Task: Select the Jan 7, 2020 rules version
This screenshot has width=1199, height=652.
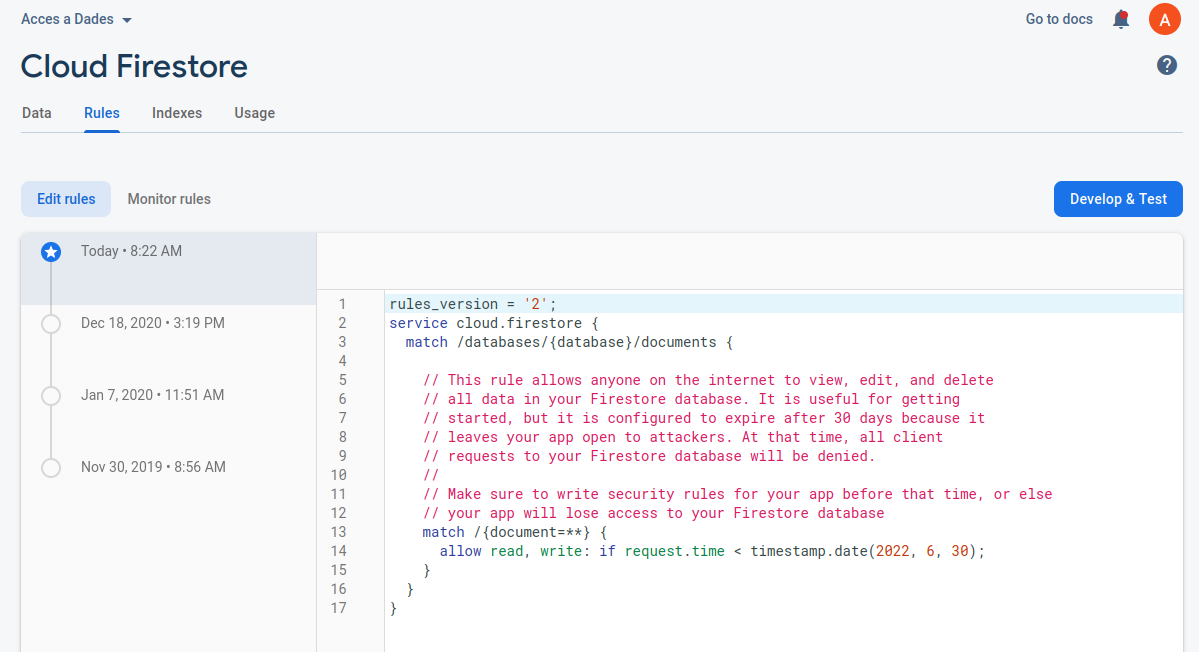Action: pos(152,395)
